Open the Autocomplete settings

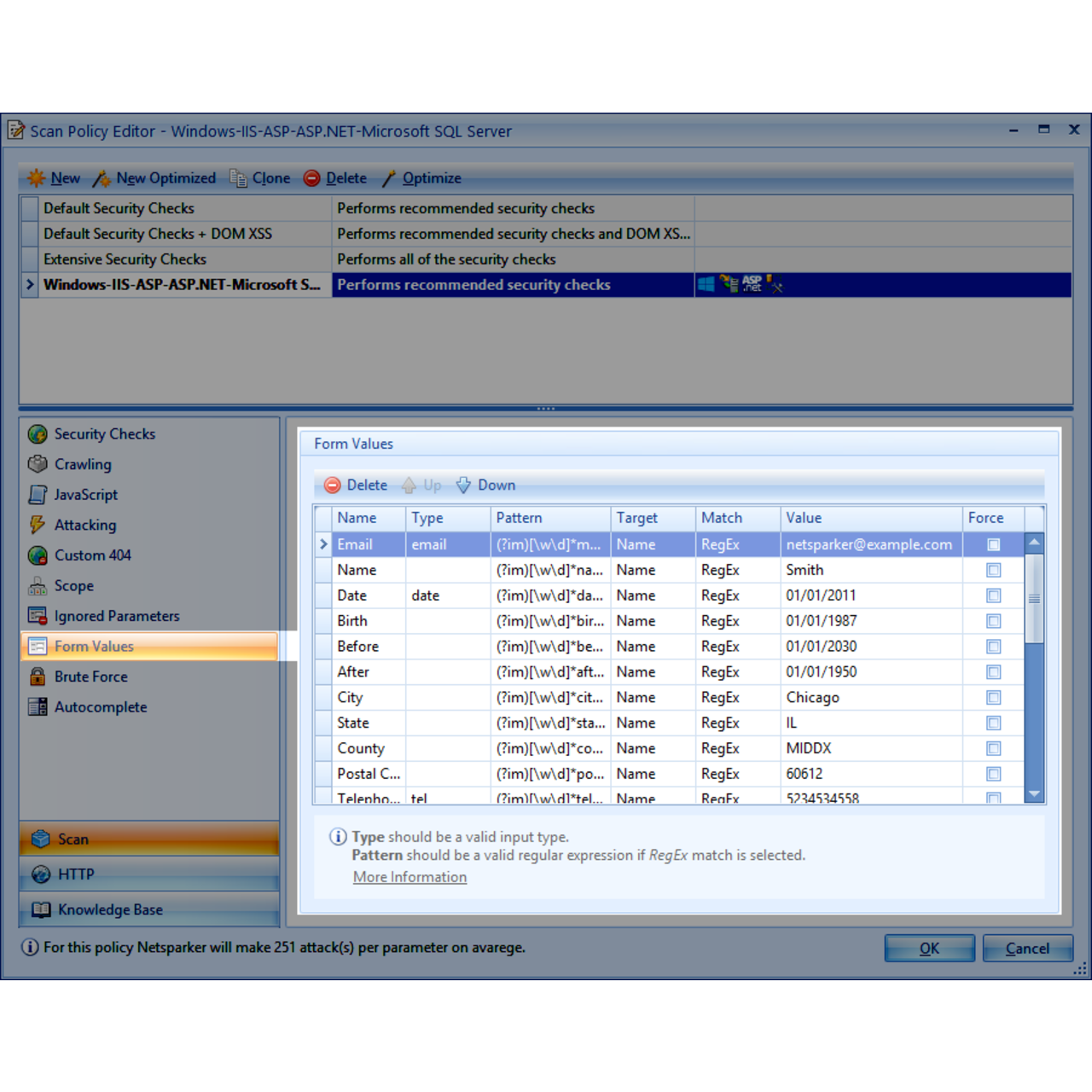(101, 706)
